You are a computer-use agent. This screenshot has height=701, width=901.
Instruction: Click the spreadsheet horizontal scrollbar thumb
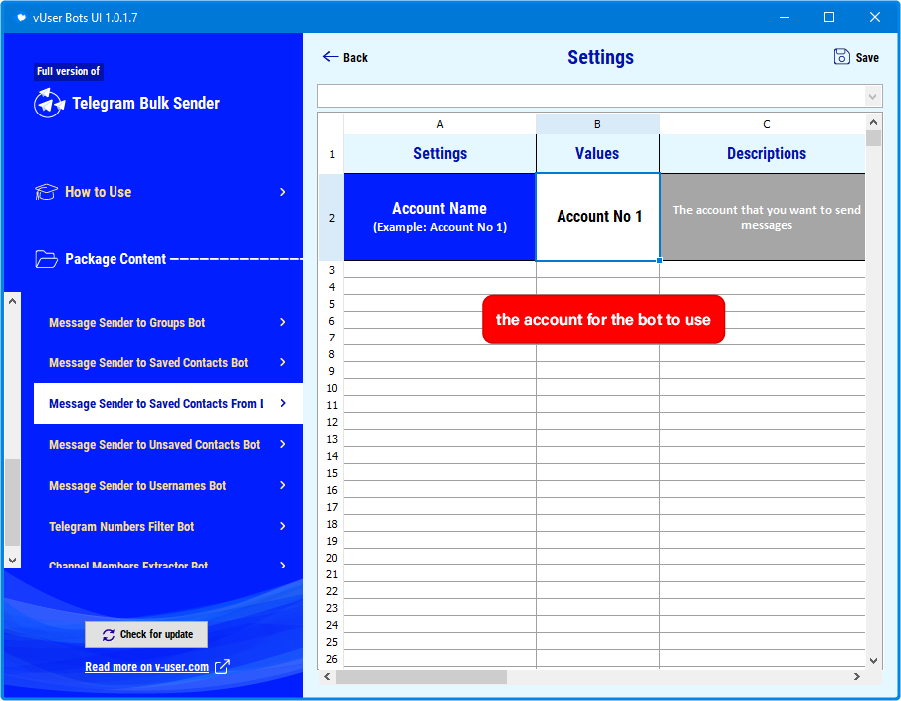[421, 677]
